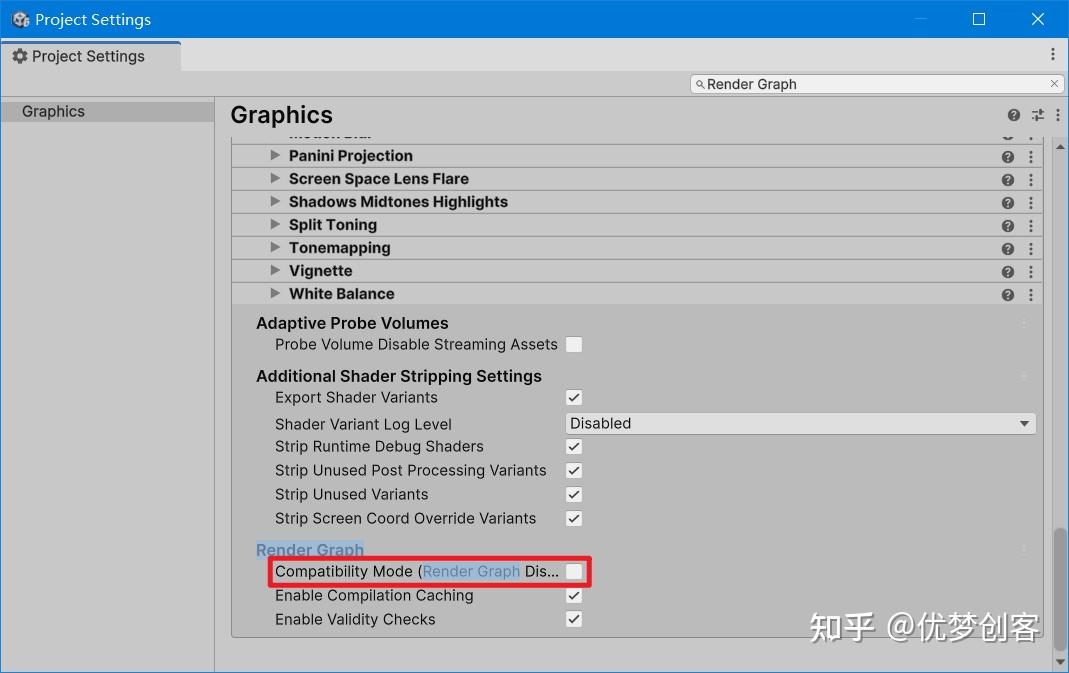1069x673 pixels.
Task: Expand the Split Toning section
Action: click(275, 225)
